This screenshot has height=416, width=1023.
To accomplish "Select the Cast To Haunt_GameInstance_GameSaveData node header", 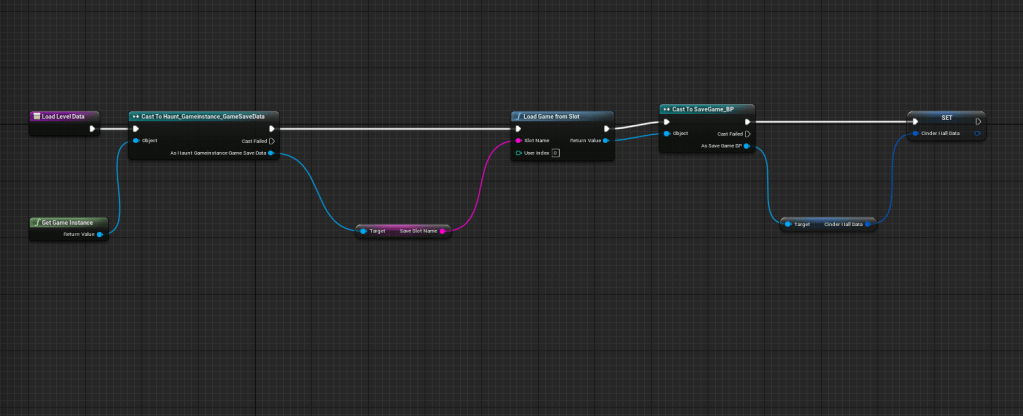I will [x=204, y=116].
